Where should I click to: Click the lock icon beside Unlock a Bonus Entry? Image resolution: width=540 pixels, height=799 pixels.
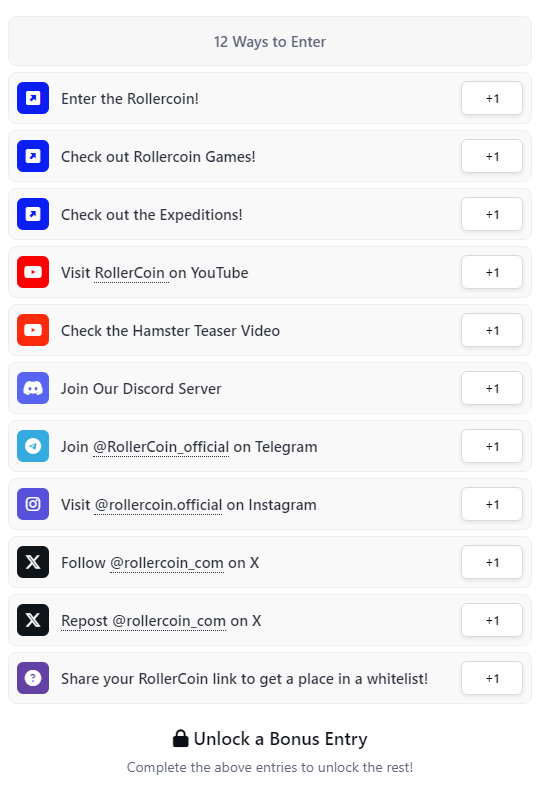pos(180,738)
